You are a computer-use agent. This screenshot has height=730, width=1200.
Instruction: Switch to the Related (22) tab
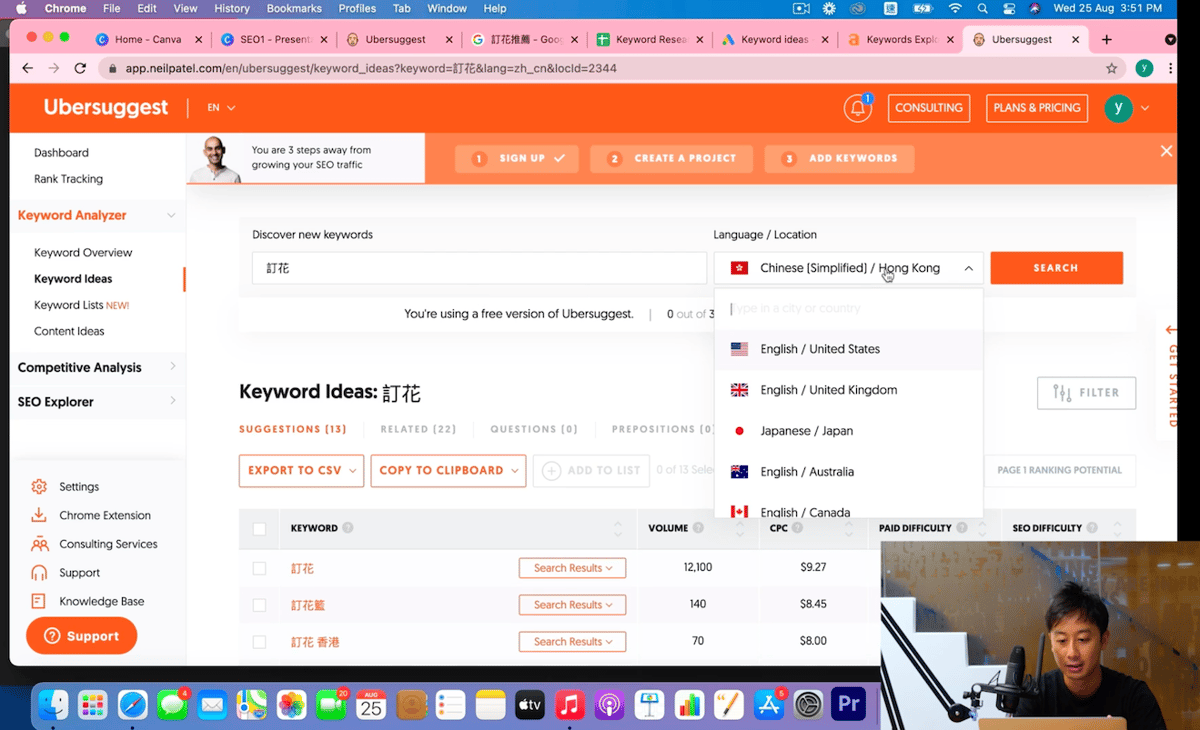(x=418, y=429)
